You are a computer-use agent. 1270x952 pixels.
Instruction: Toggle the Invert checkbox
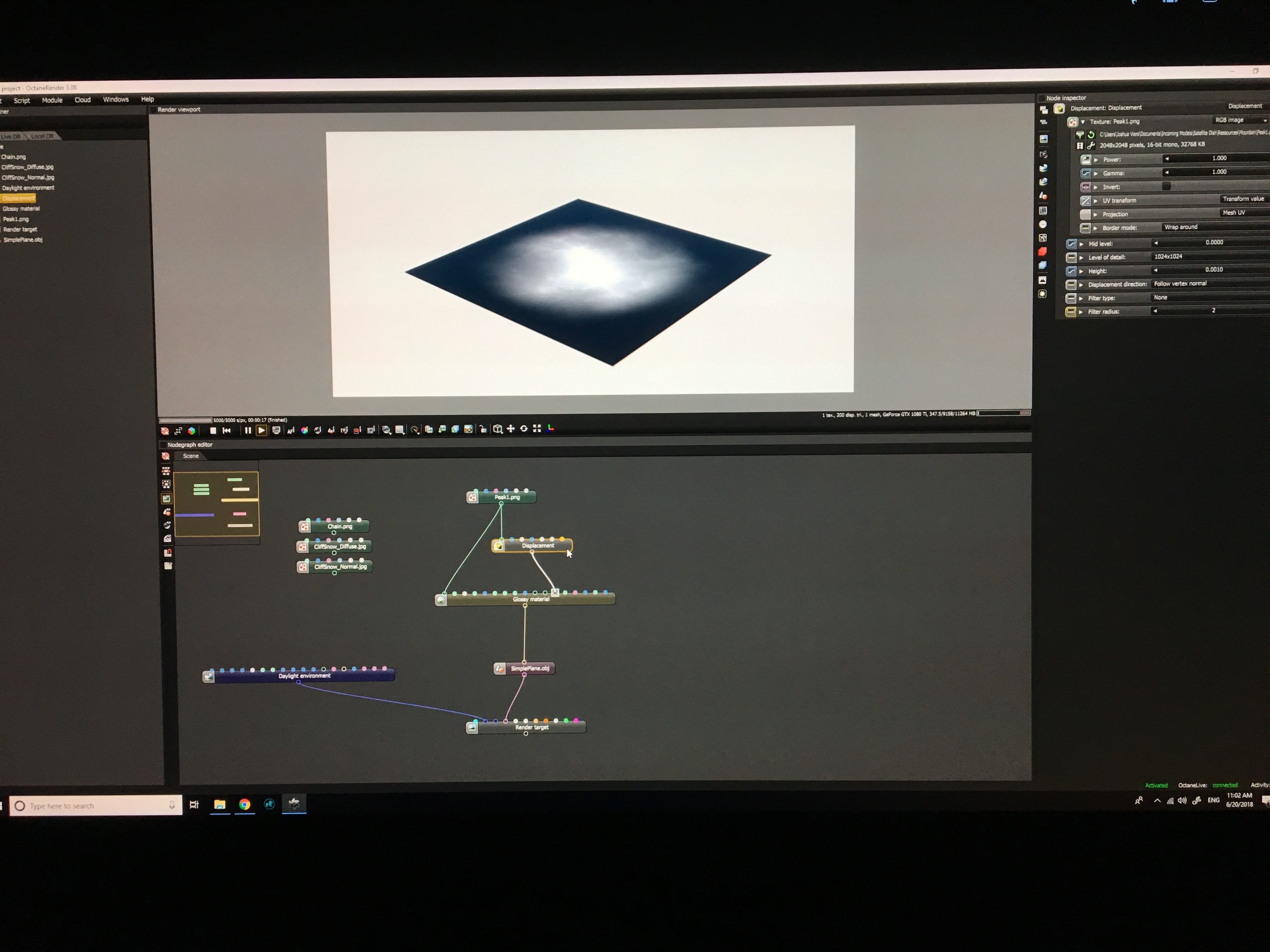[1166, 186]
